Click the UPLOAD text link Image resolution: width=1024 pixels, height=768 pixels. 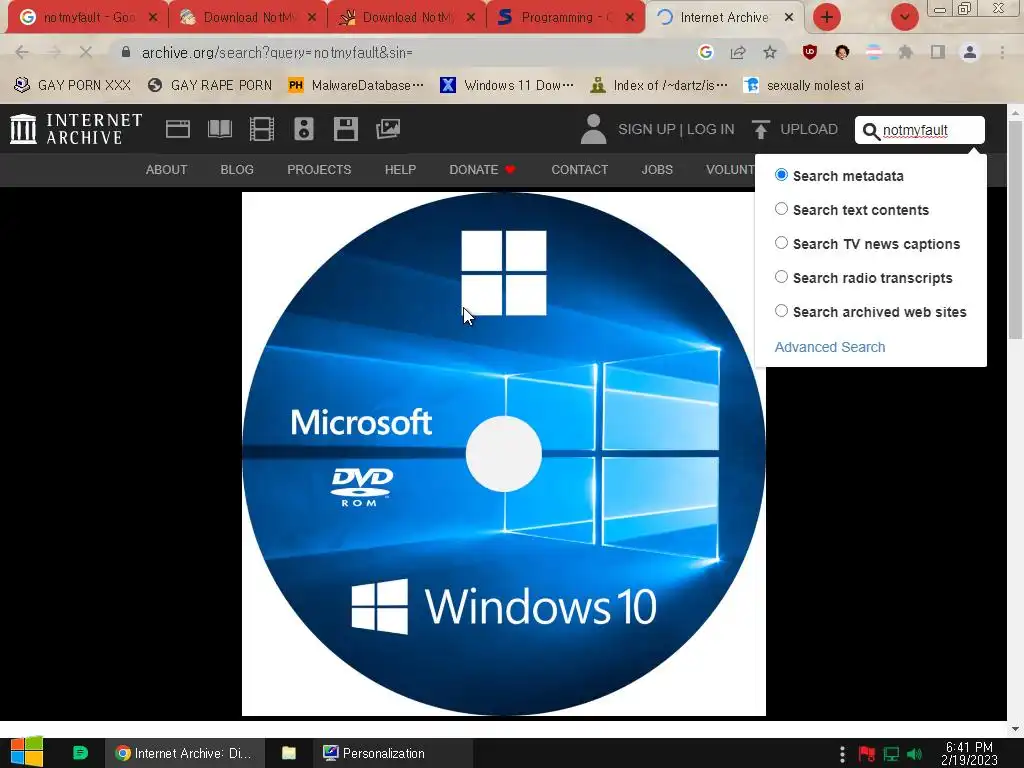pos(809,129)
